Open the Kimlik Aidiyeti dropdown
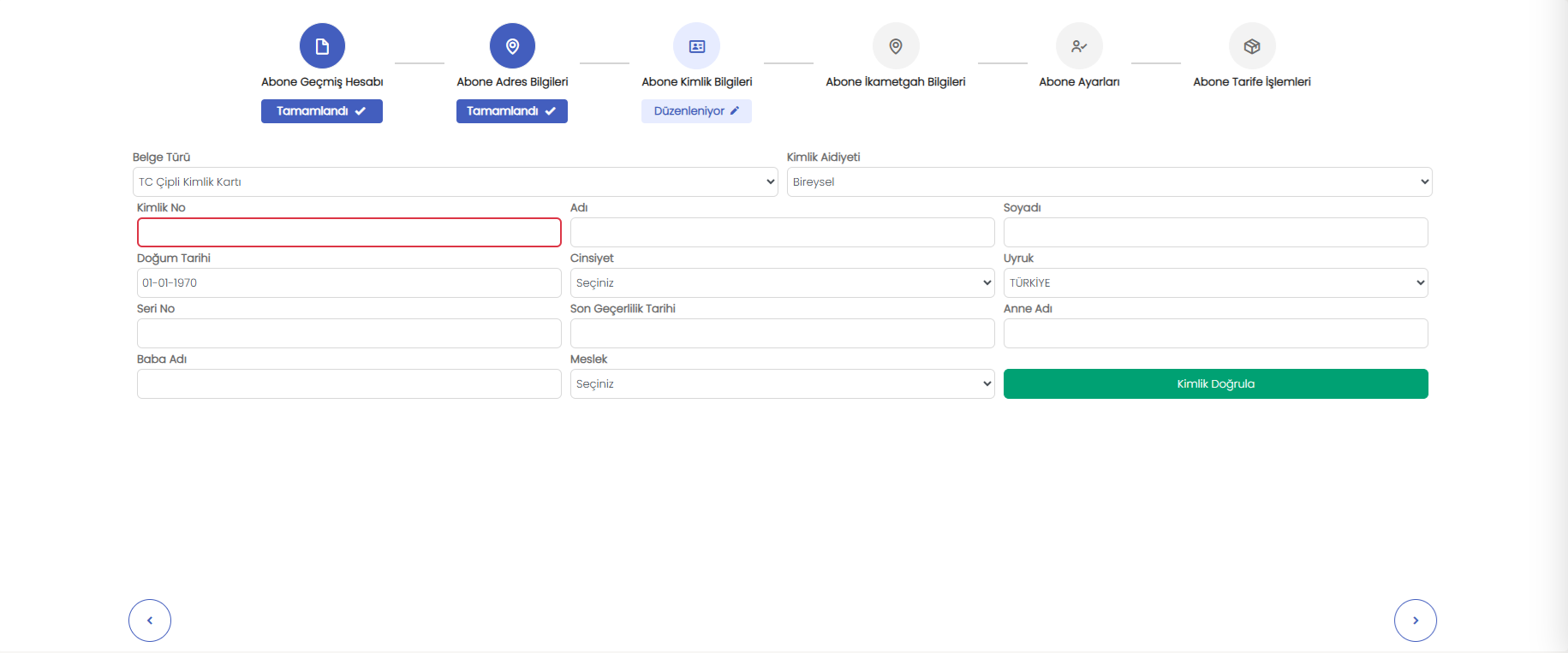The image size is (1568, 653). [1109, 182]
